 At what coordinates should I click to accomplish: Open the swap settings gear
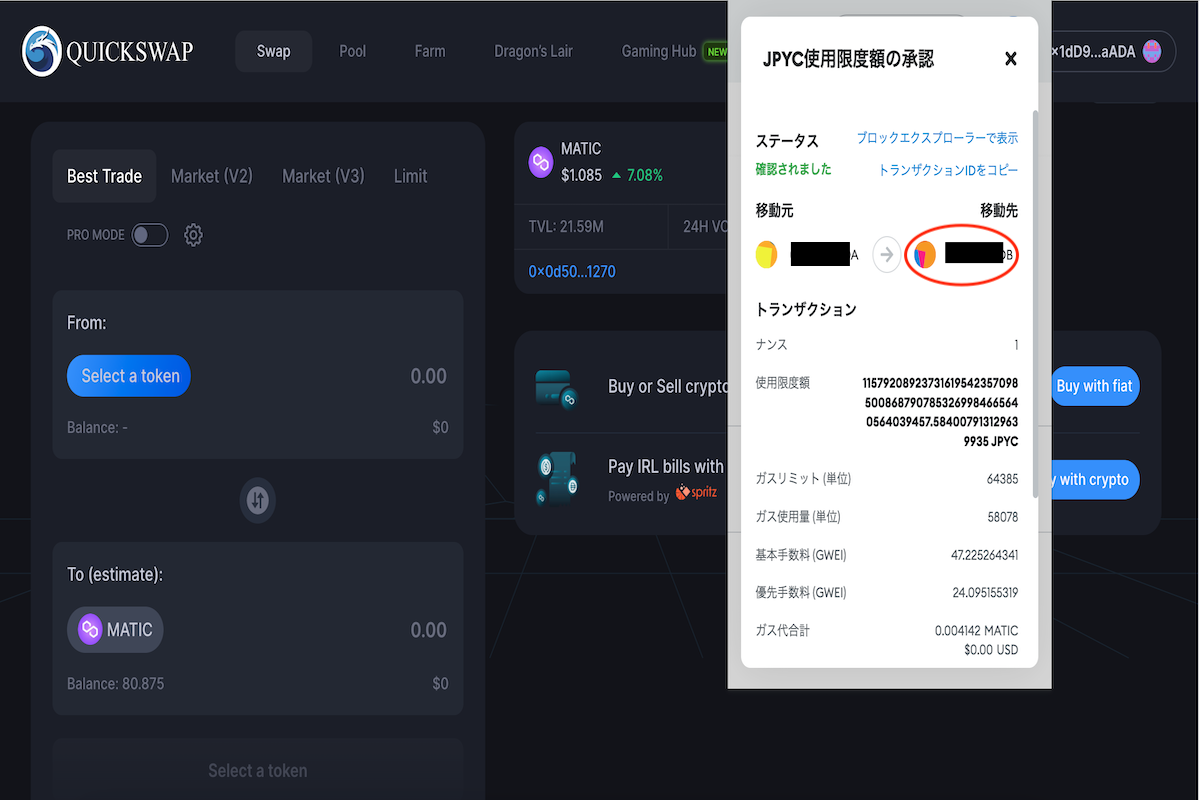(x=193, y=235)
